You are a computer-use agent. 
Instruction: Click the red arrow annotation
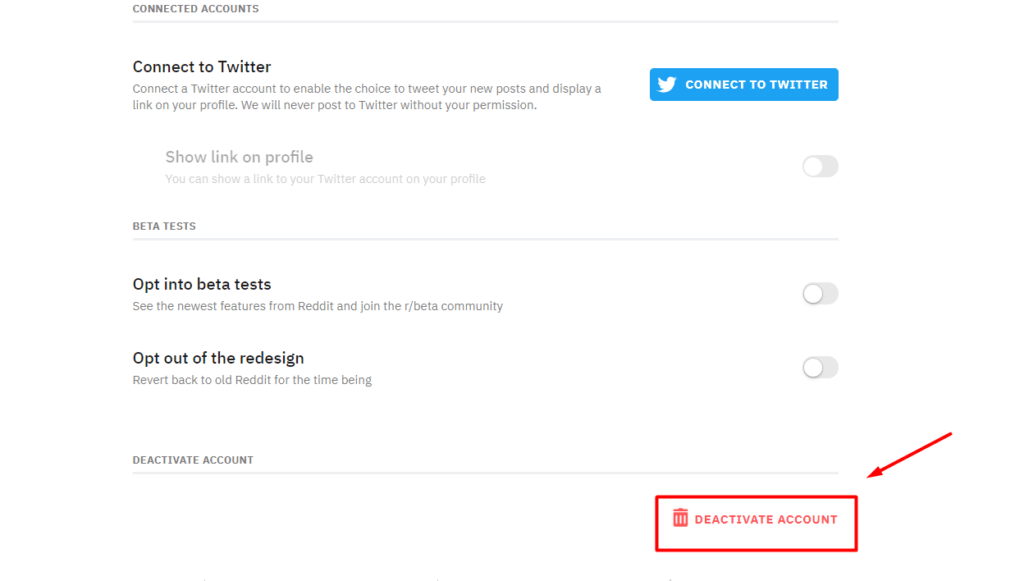coord(909,455)
